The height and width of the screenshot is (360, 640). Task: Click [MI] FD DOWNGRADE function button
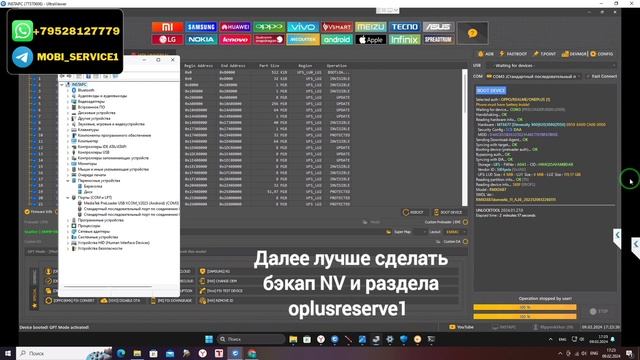171,300
